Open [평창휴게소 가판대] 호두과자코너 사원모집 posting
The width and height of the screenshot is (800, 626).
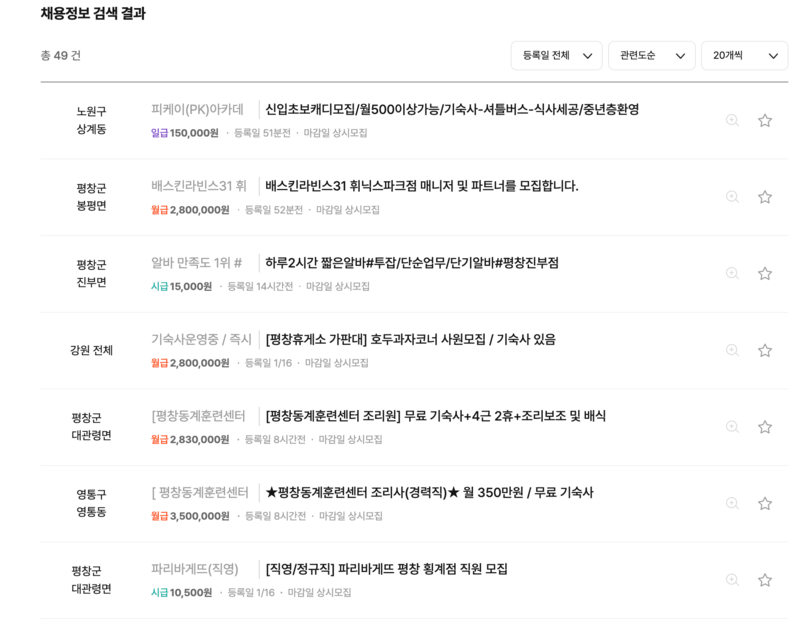tap(411, 339)
